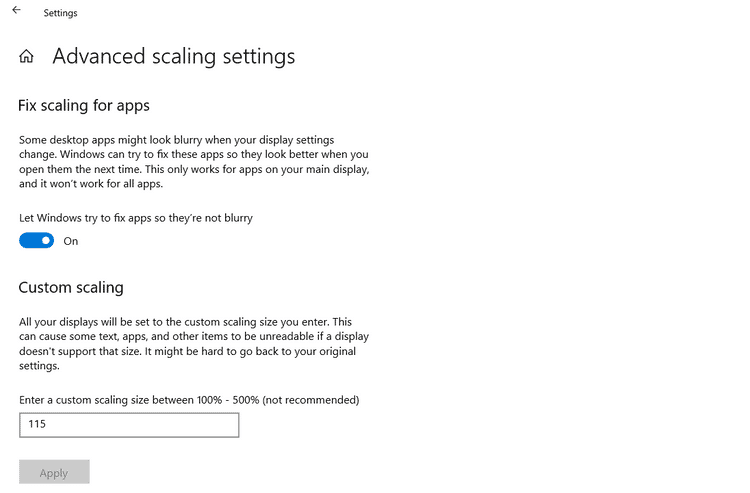Click the "On" label beside the switch
The width and height of the screenshot is (750, 493).
[x=71, y=241]
